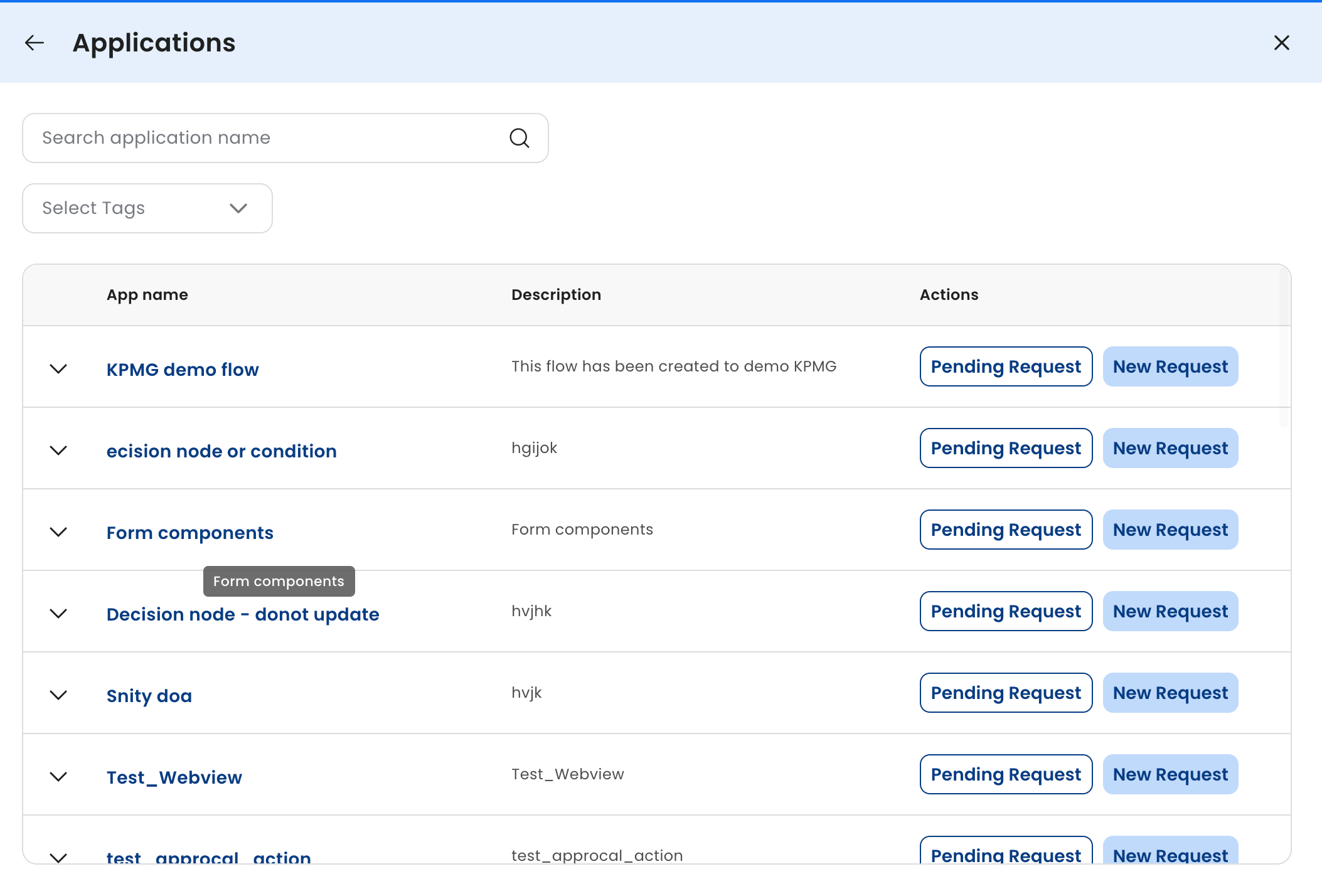This screenshot has width=1322, height=896.
Task: Open the Select Tags dropdown
Action: pos(147,208)
